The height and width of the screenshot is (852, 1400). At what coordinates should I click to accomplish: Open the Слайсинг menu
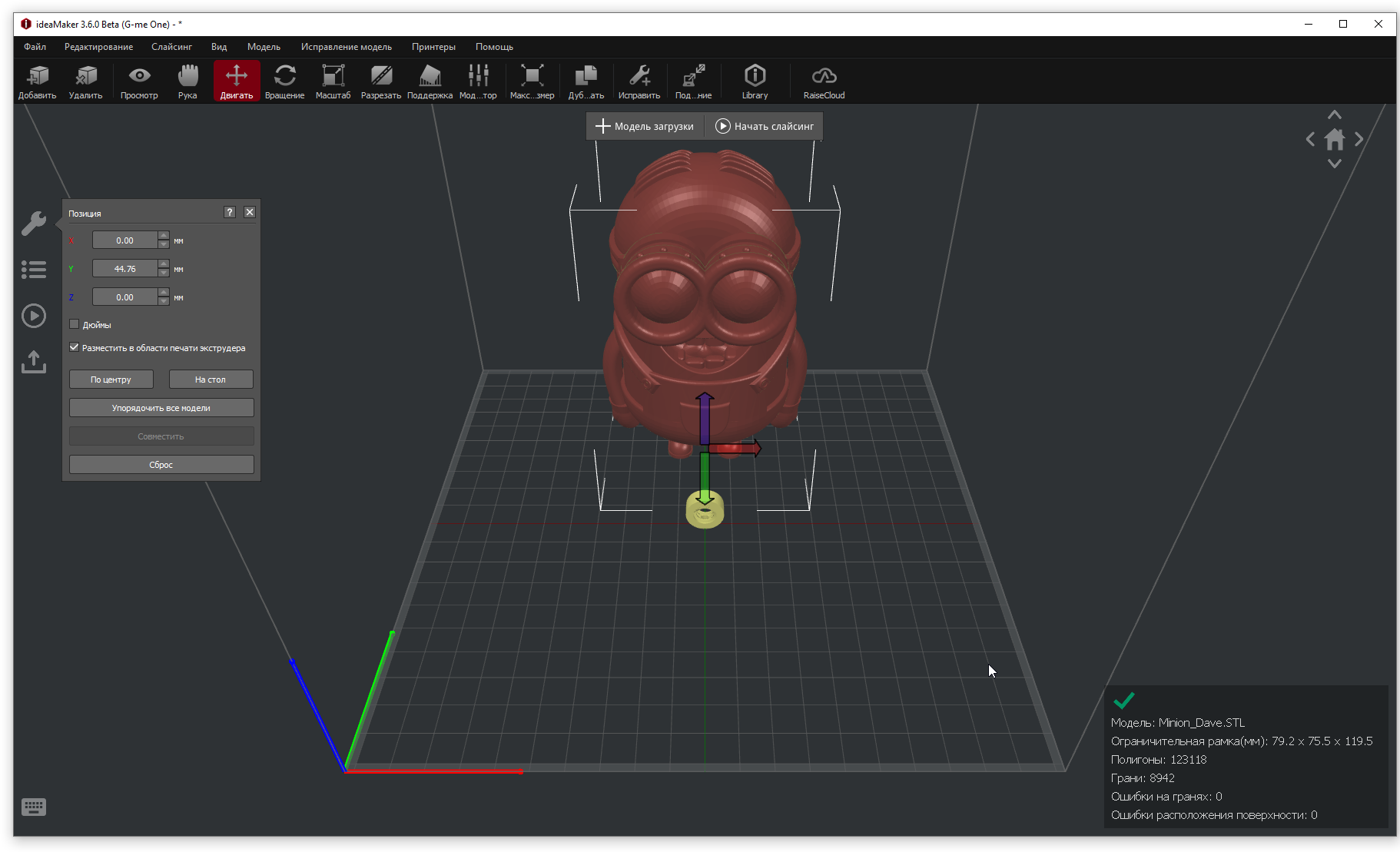(x=171, y=47)
